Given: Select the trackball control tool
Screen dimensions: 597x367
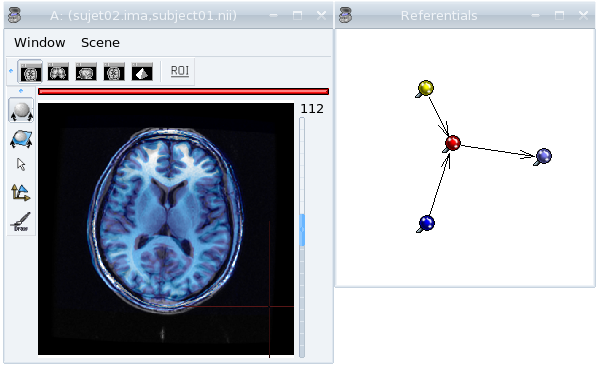Looking at the screenshot, I should (x=21, y=111).
